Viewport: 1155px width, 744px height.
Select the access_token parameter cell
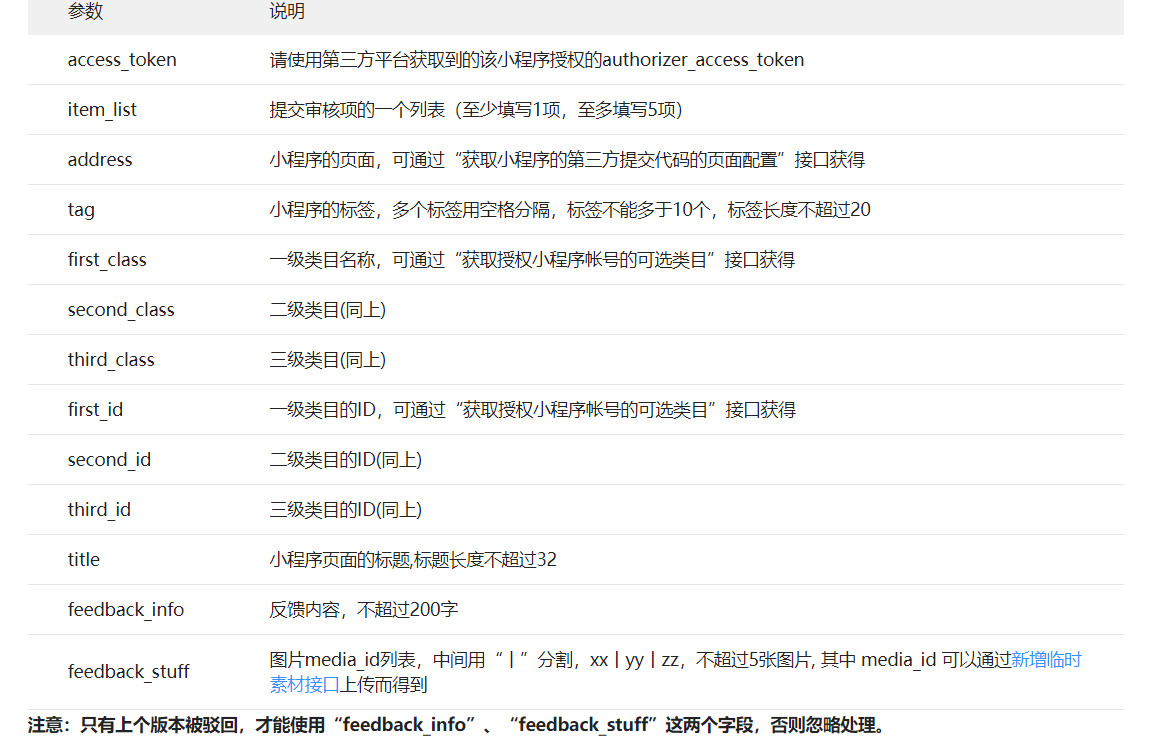122,60
